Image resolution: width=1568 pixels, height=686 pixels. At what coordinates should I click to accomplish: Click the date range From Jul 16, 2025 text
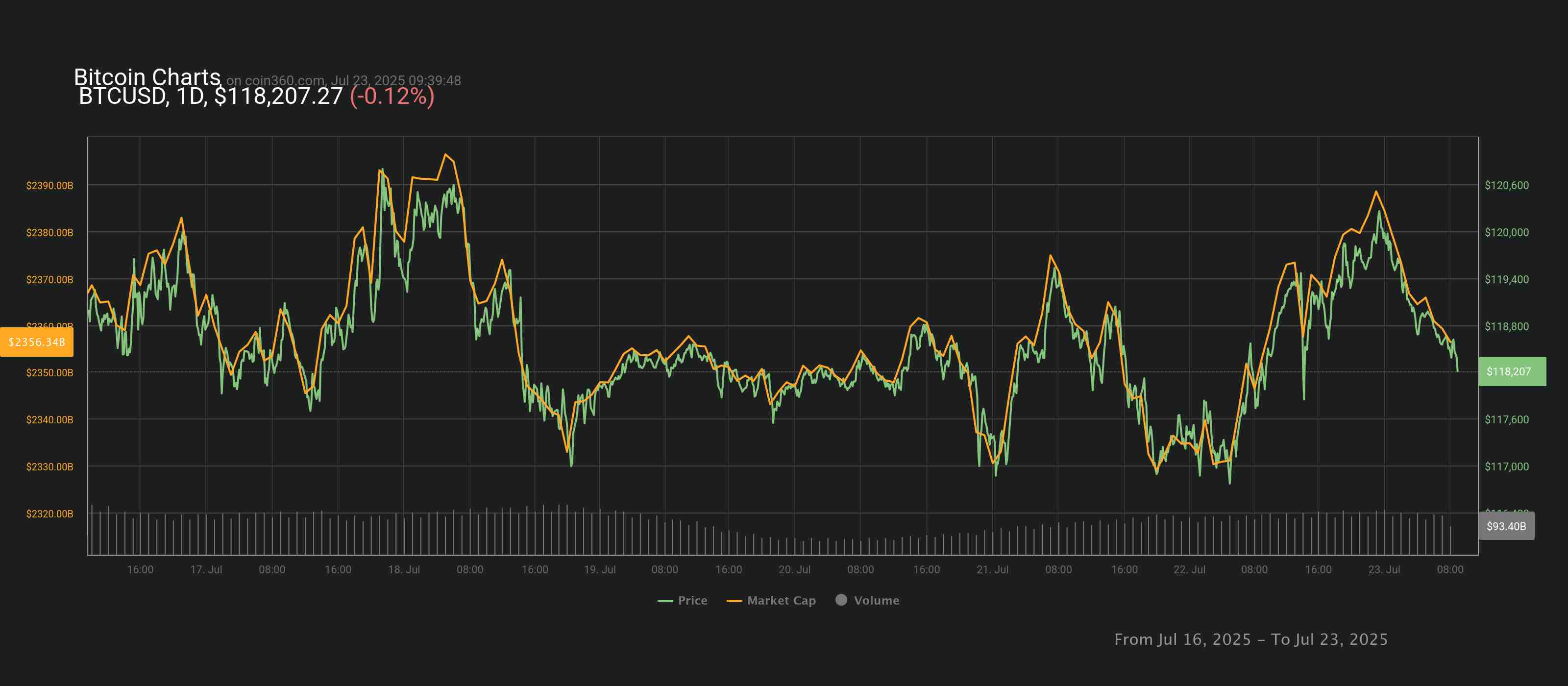[1251, 639]
